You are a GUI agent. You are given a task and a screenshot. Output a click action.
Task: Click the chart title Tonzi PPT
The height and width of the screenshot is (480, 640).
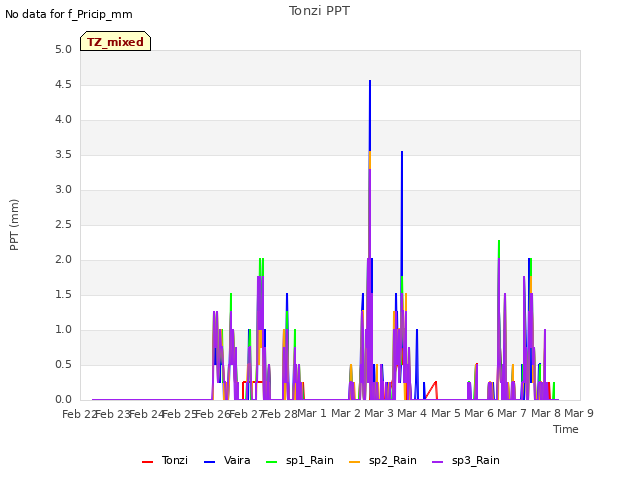point(319,11)
